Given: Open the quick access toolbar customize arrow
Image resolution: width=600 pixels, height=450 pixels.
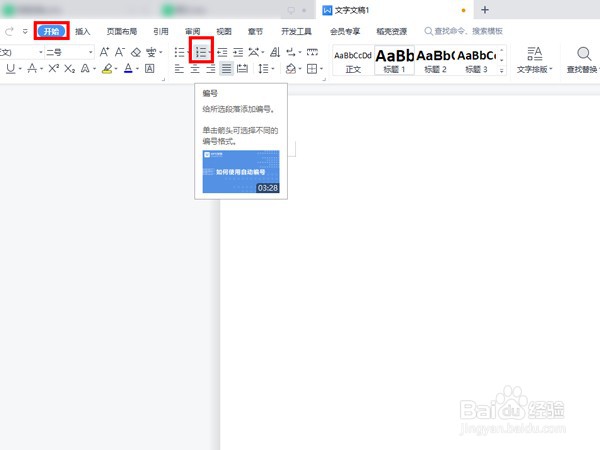Looking at the screenshot, I should 25,31.
